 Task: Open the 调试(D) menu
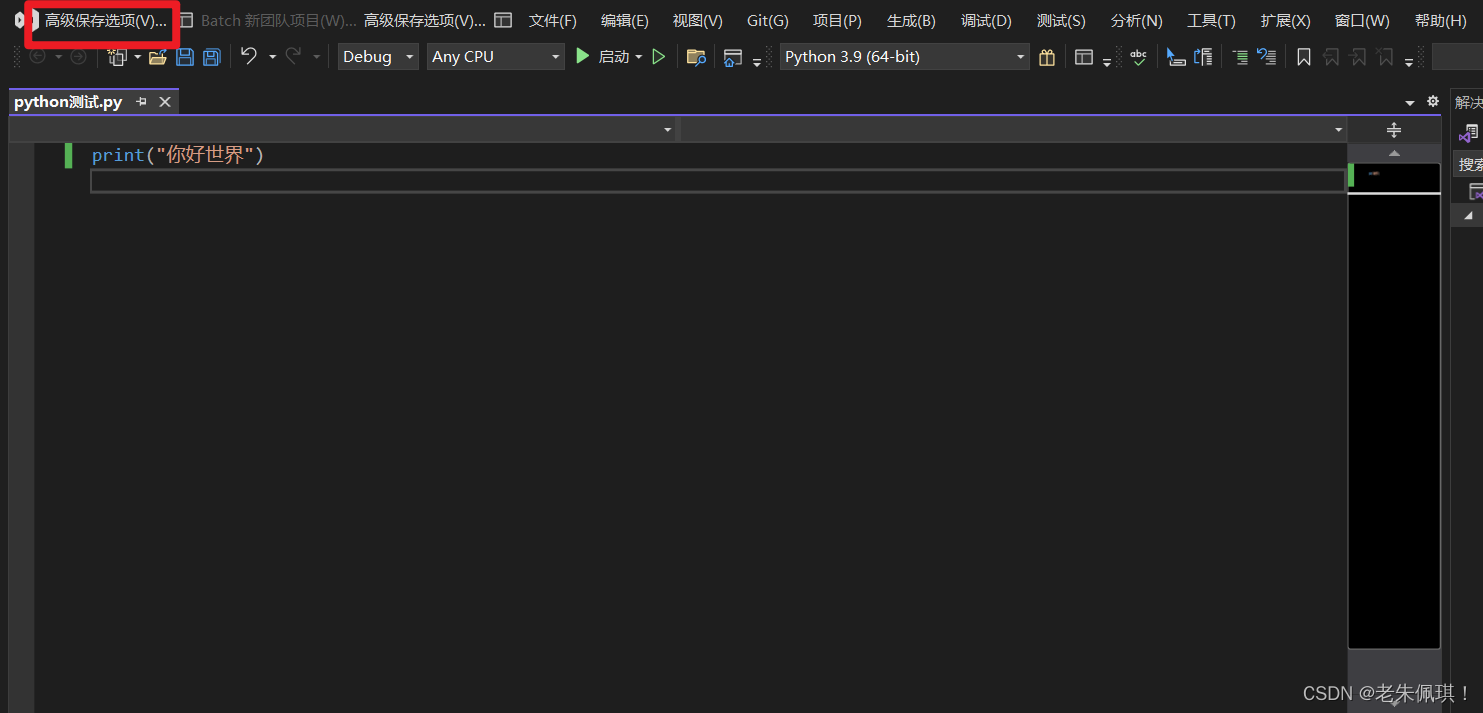[986, 20]
